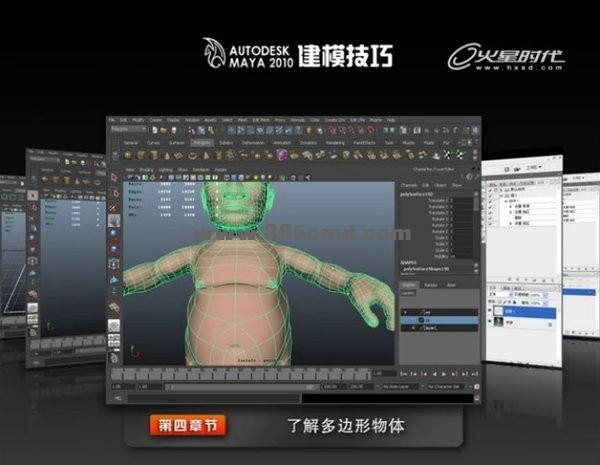Pick the highlighted Move tool

114,220
